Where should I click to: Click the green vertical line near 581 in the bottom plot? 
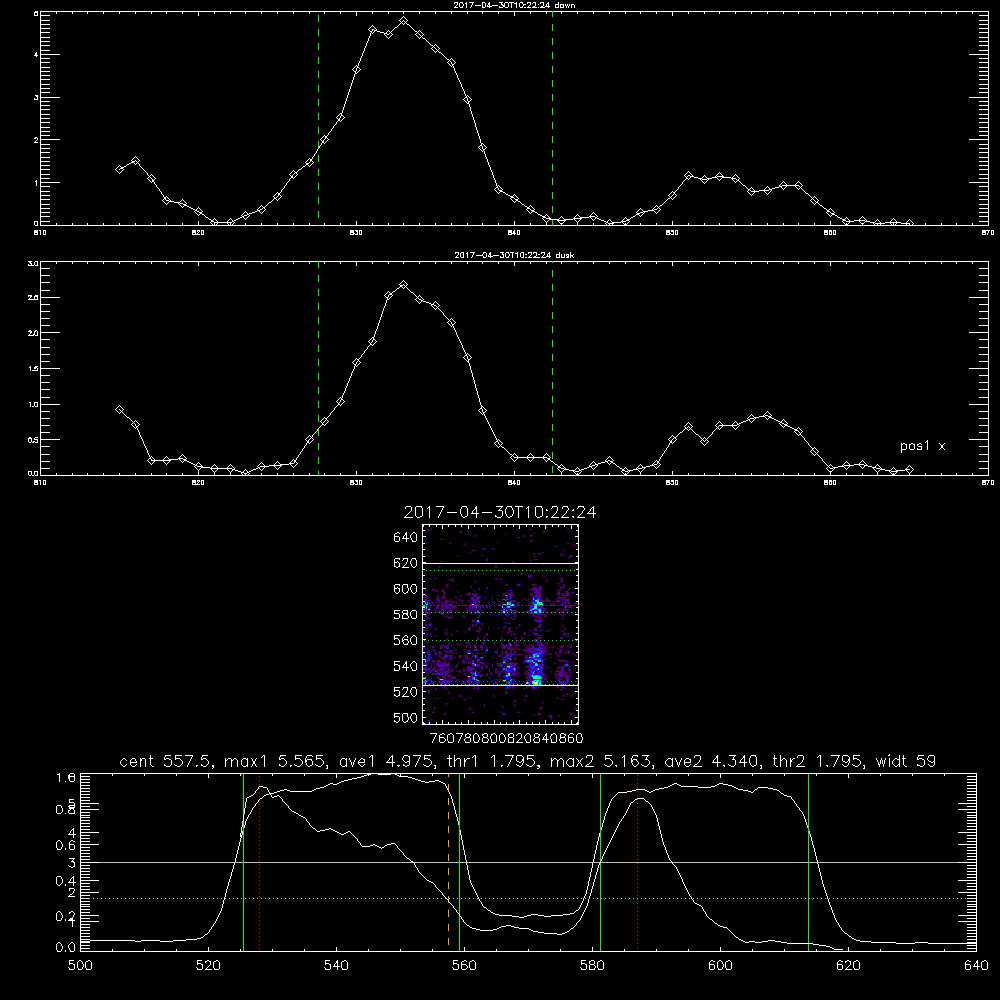600,861
